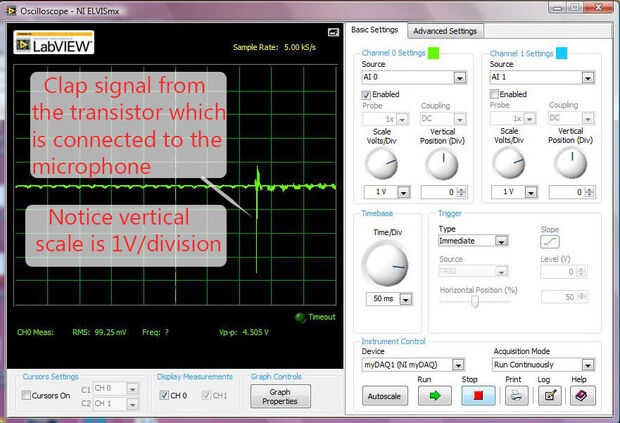
Task: Click the Channel 0 Vertical Position knob
Action: pos(442,164)
